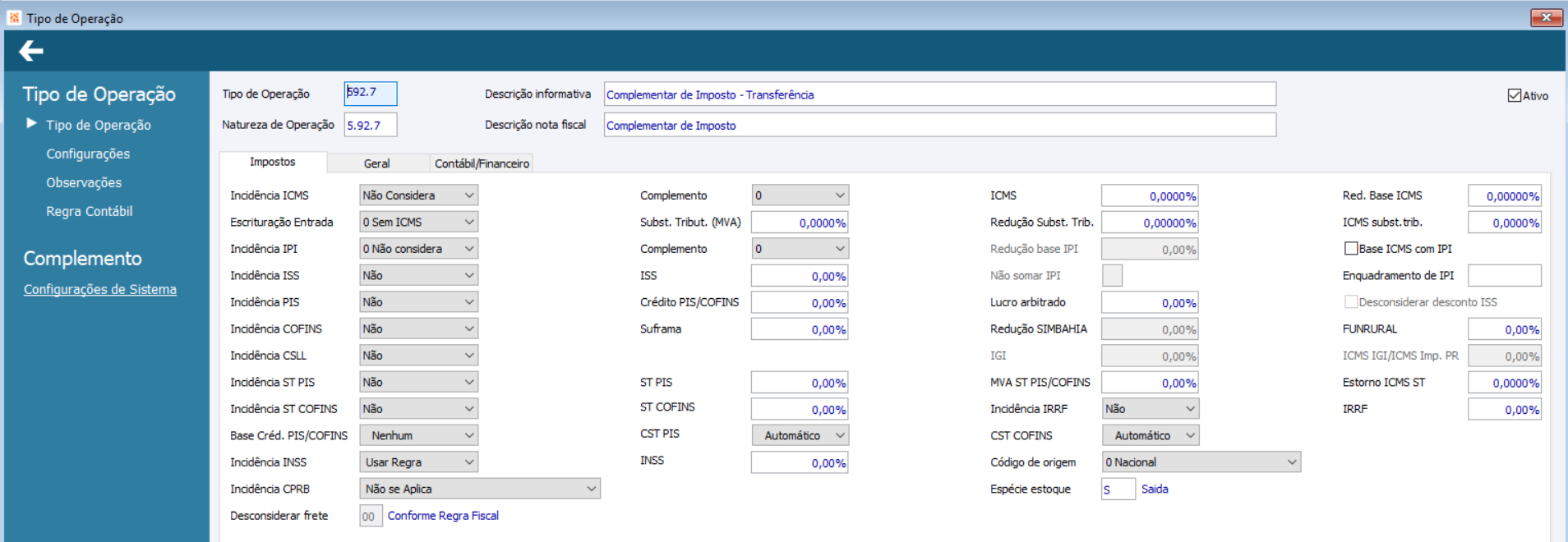
Task: Open the Incidência ST PIS dropdown
Action: (x=419, y=382)
